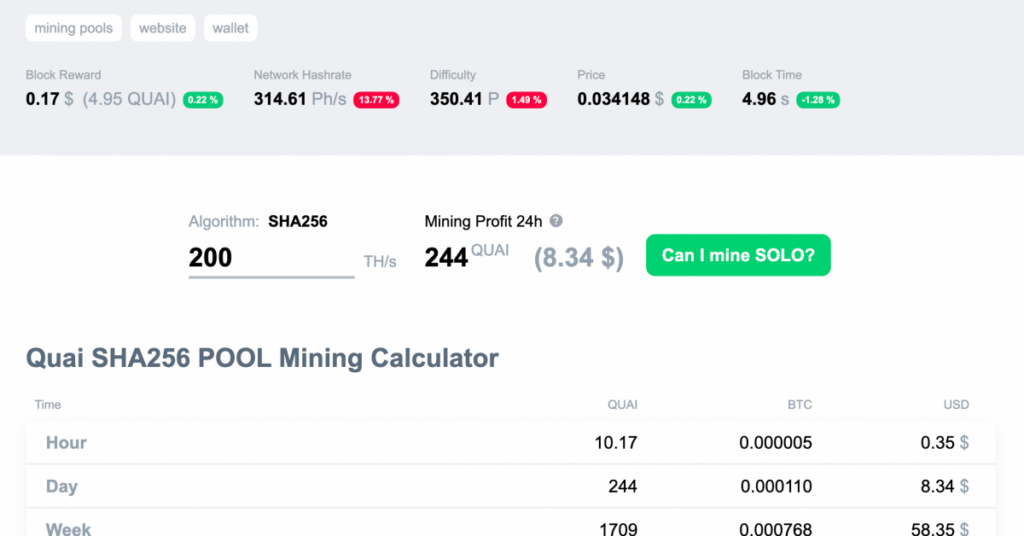Open the wallet tag link

click(x=230, y=28)
